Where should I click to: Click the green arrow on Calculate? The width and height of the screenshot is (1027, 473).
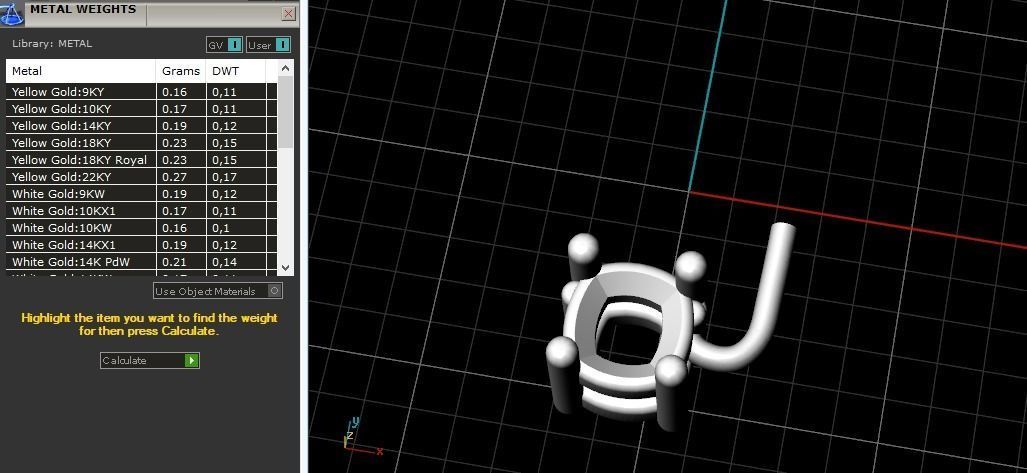coord(191,360)
